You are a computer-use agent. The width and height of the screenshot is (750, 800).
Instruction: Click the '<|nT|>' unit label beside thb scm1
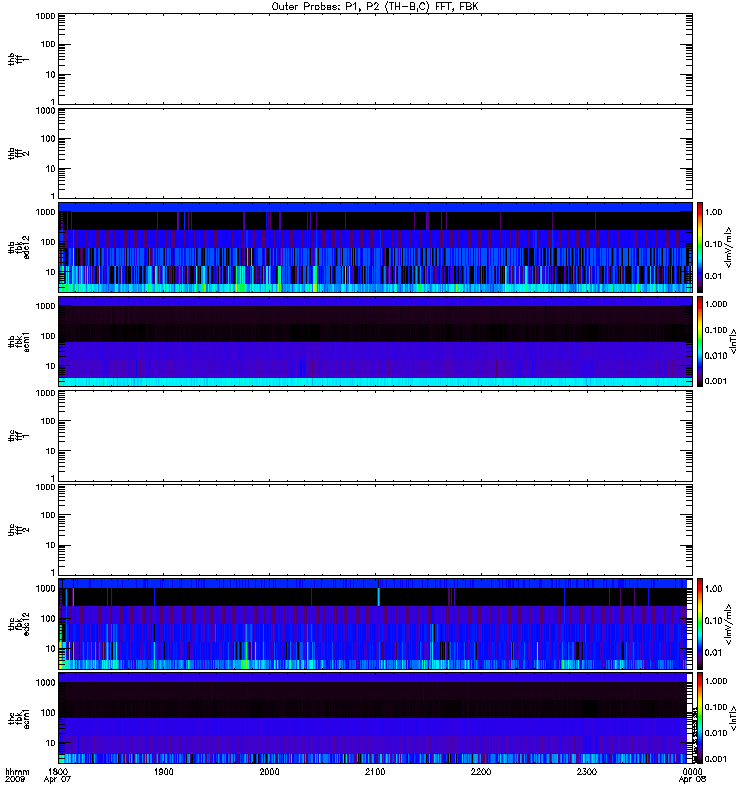[733, 341]
